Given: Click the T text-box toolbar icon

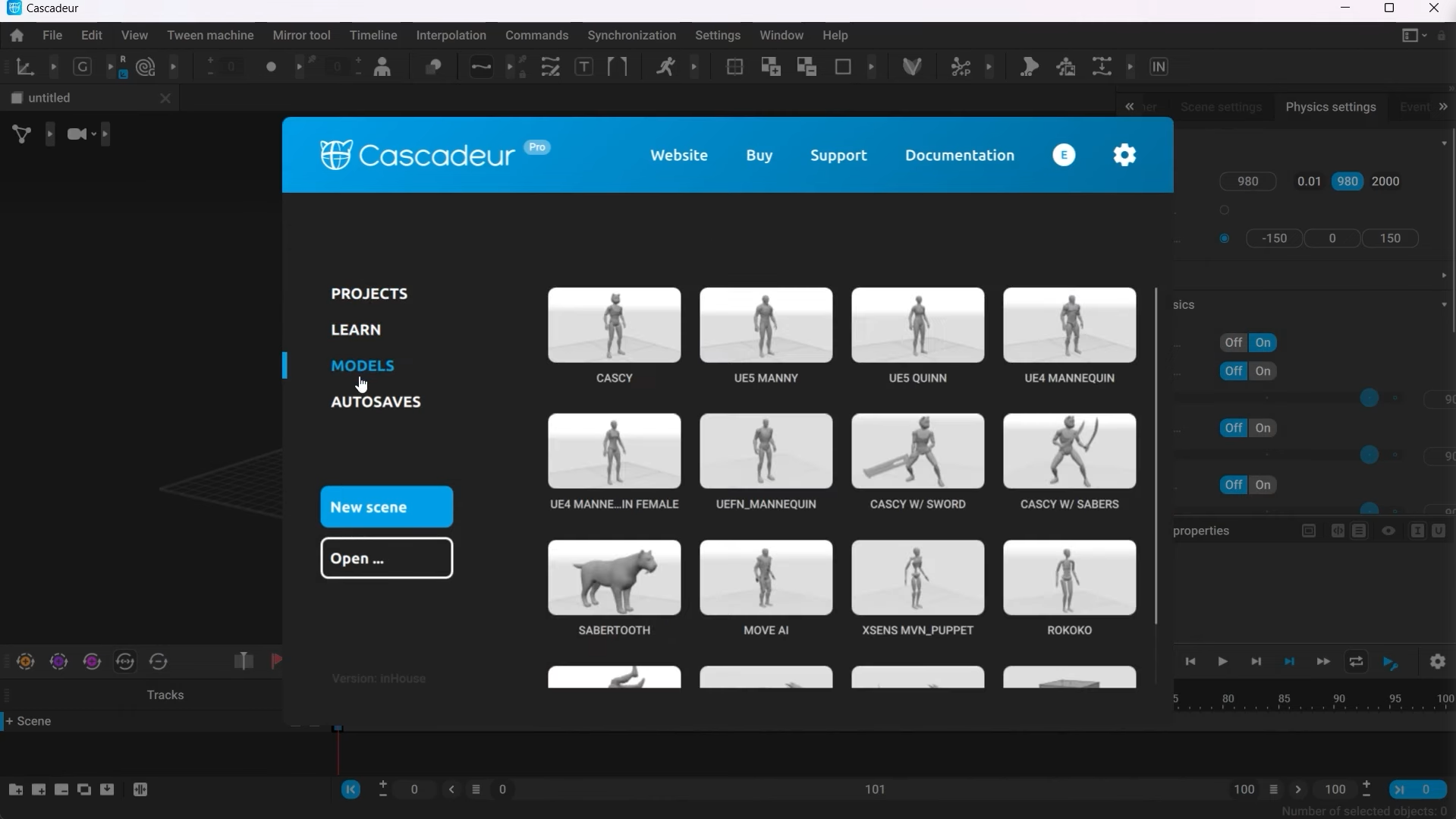Looking at the screenshot, I should [584, 67].
